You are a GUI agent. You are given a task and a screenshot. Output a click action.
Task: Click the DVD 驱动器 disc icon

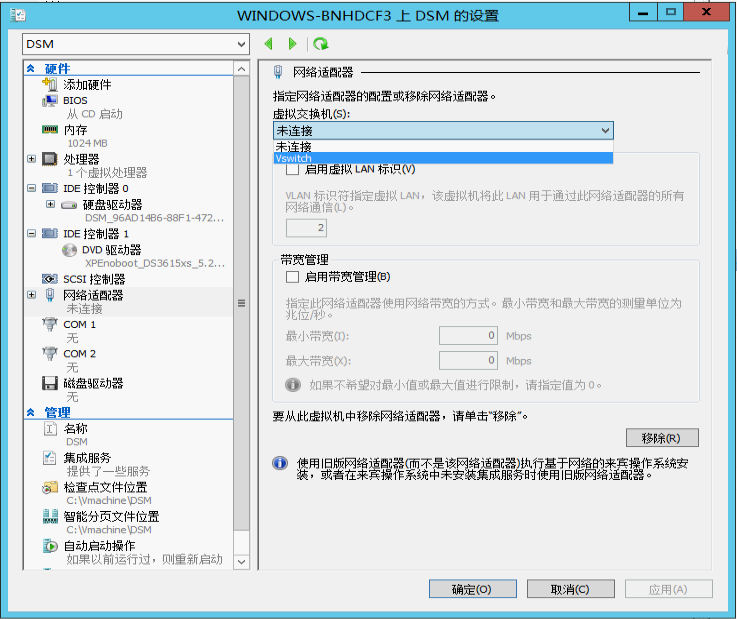tap(69, 250)
